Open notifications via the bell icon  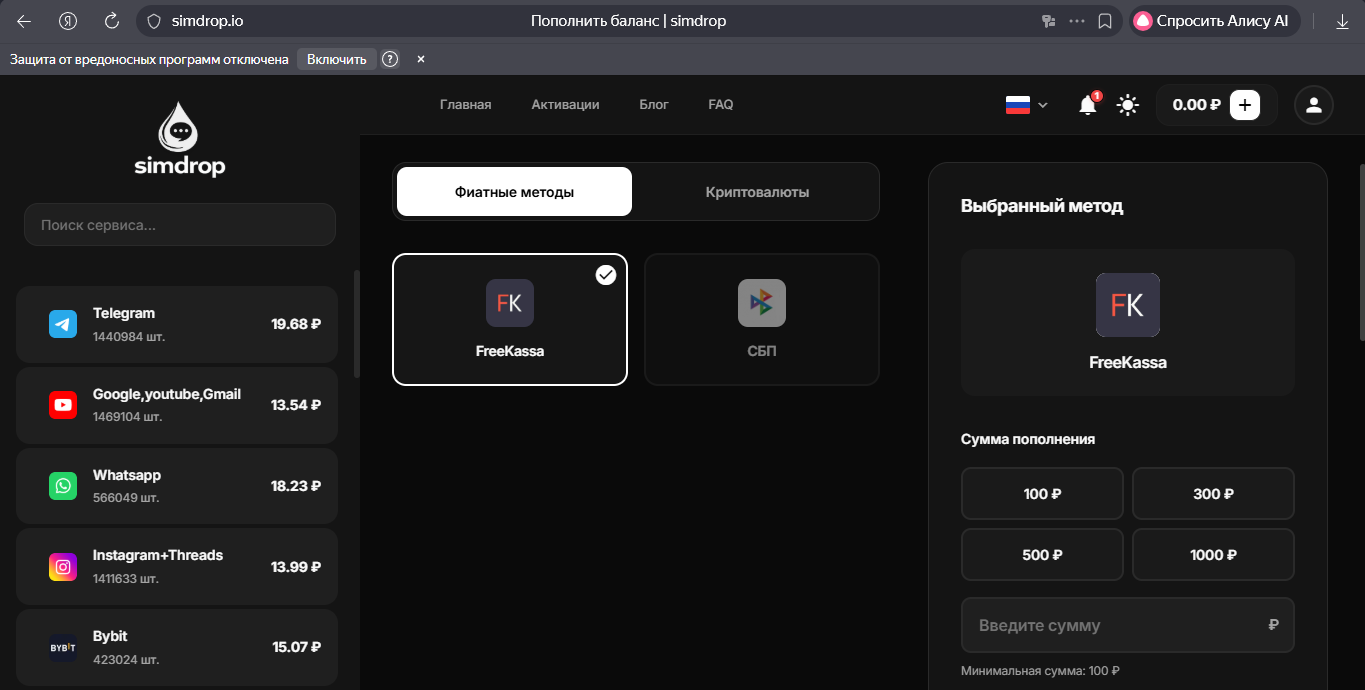[x=1088, y=105]
